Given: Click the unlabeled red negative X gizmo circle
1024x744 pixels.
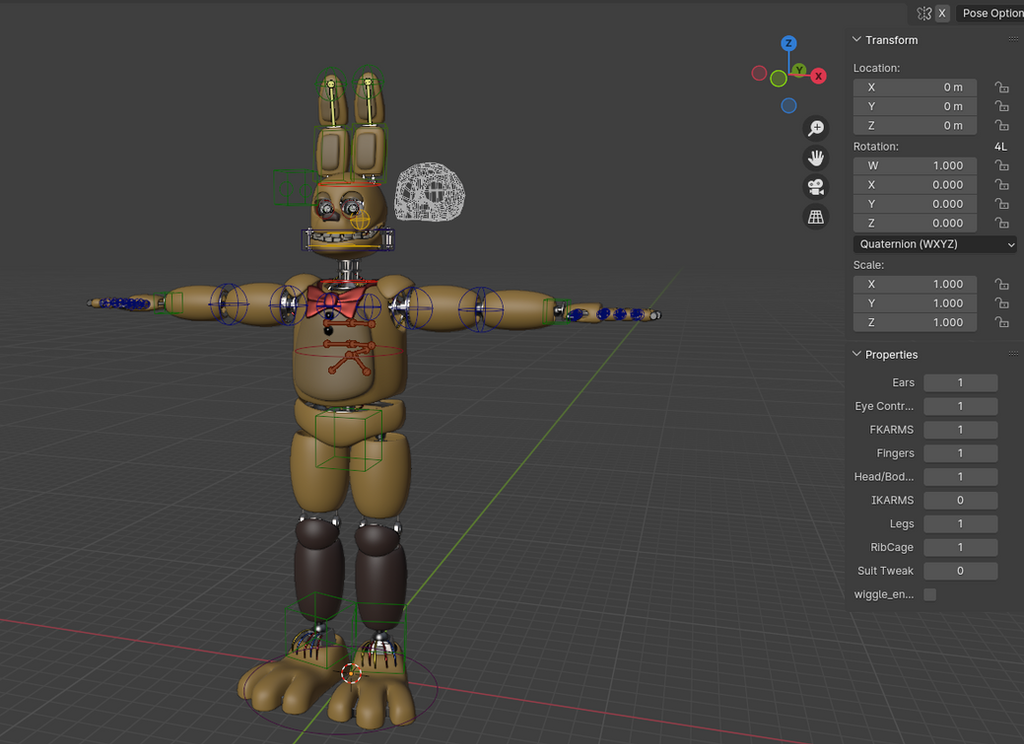Looking at the screenshot, I should [759, 73].
